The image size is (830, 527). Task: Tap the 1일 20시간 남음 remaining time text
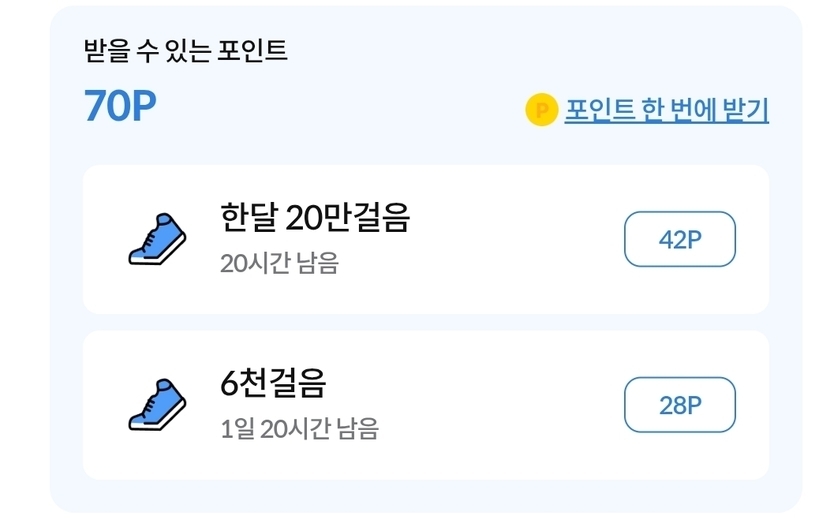pos(299,429)
